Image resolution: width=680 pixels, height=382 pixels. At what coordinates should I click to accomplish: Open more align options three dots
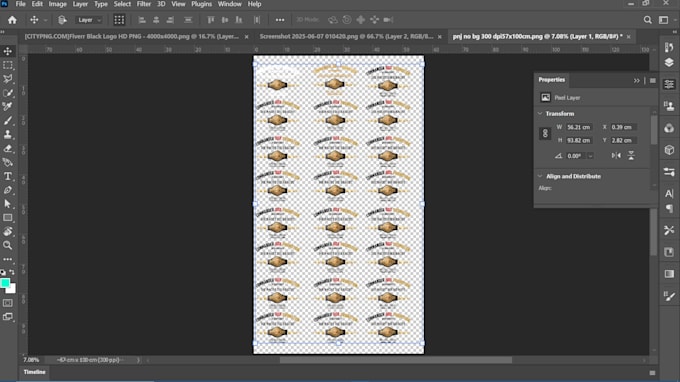click(x=280, y=20)
